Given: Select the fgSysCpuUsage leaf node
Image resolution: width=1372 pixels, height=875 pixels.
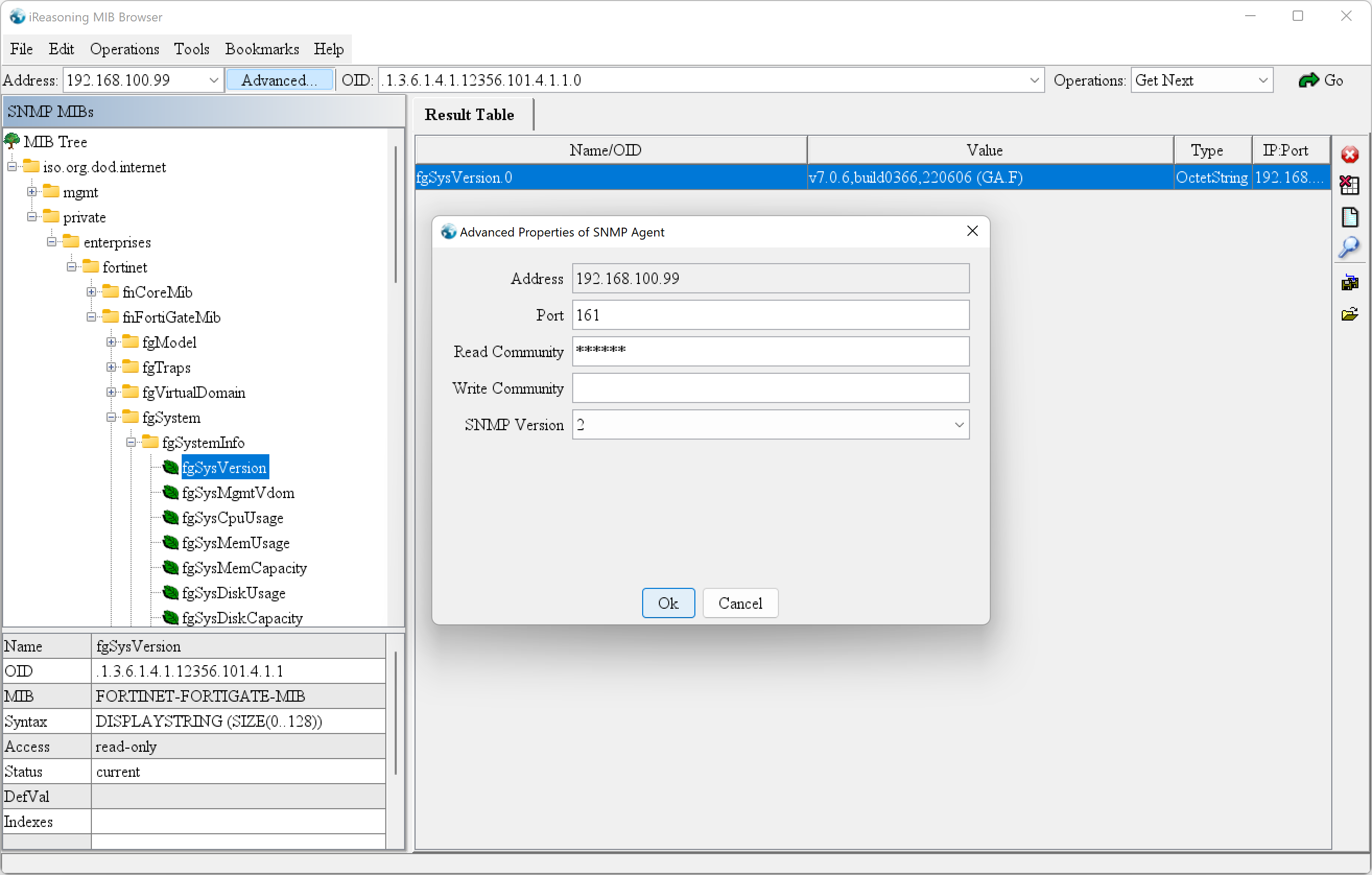Looking at the screenshot, I should 232,518.
